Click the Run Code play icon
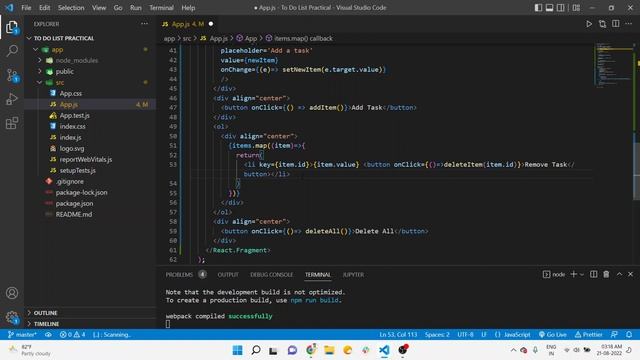 (589, 24)
